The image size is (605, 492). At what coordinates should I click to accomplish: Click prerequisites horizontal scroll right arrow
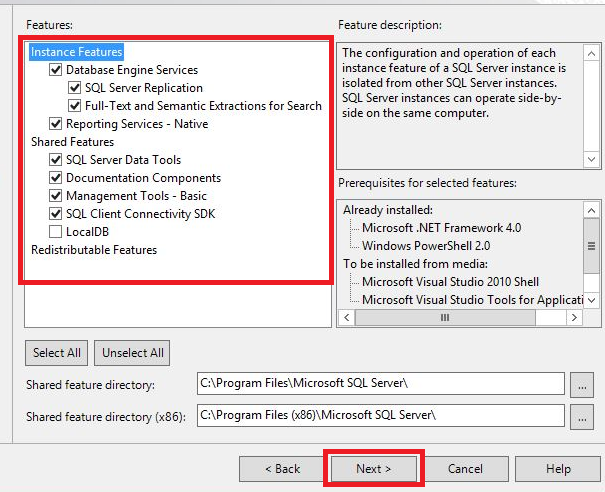pyautogui.click(x=574, y=318)
